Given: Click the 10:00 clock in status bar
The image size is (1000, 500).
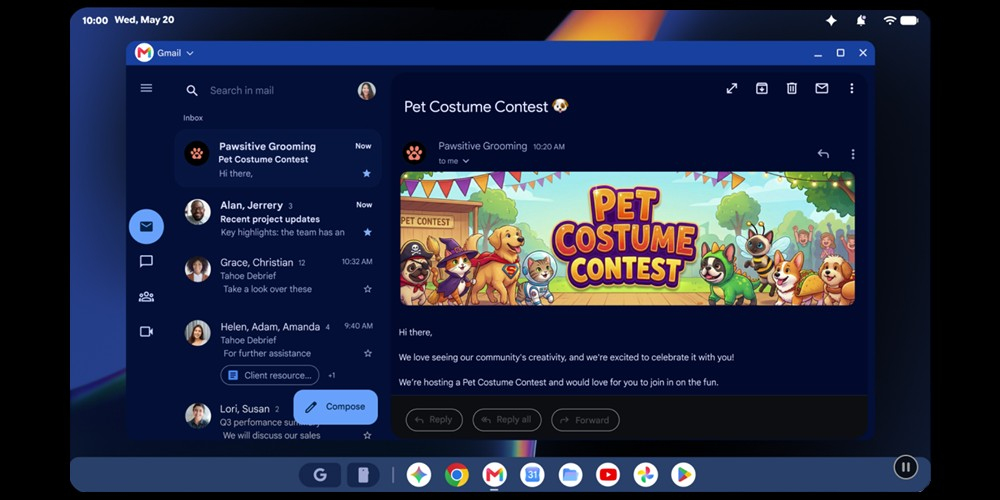Looking at the screenshot, I should click(95, 20).
